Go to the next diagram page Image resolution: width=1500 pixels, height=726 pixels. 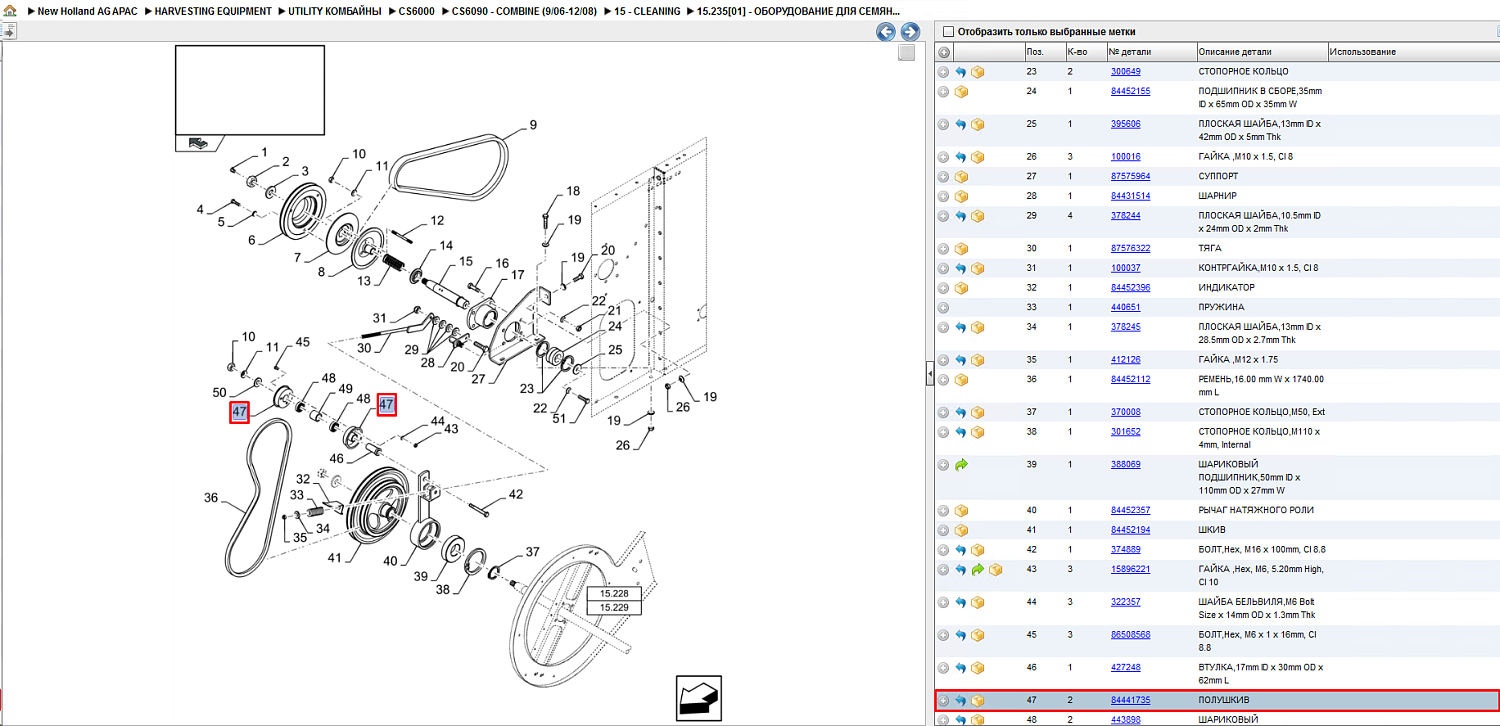point(910,32)
